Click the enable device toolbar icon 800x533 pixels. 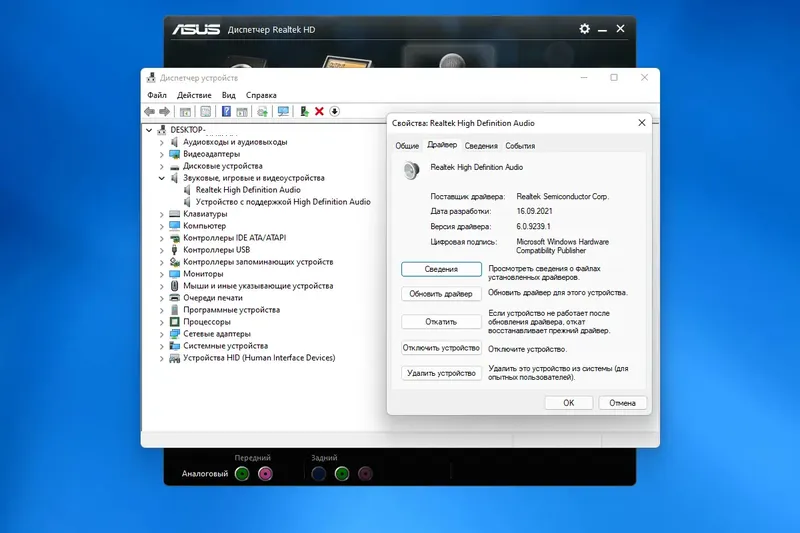[x=304, y=111]
